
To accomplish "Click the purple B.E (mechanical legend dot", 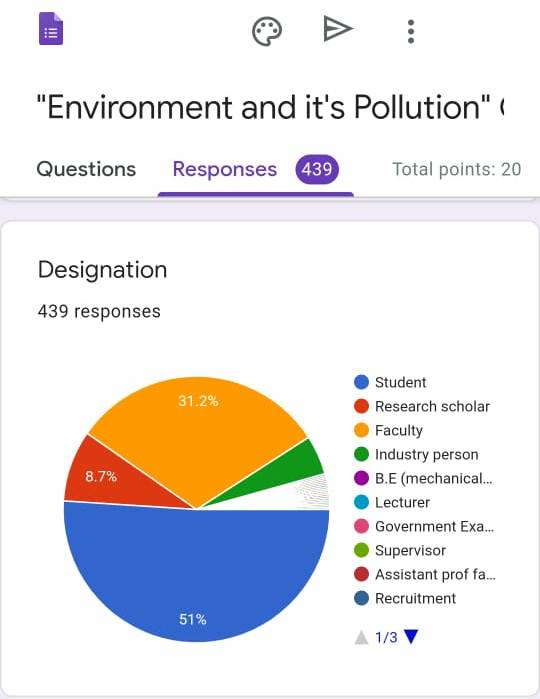I will click(x=361, y=478).
